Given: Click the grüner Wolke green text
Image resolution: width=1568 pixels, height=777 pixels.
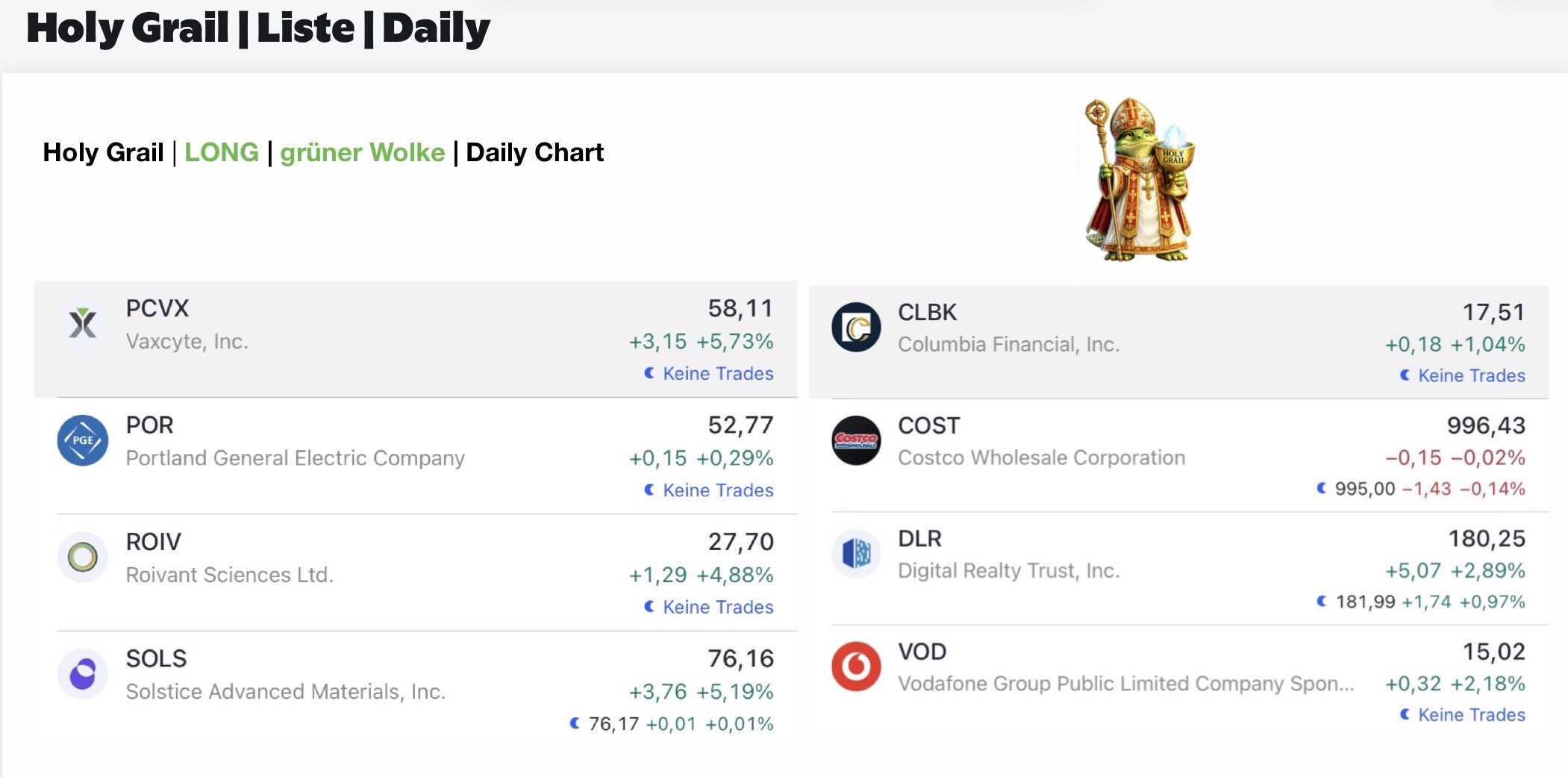Looking at the screenshot, I should click(362, 152).
